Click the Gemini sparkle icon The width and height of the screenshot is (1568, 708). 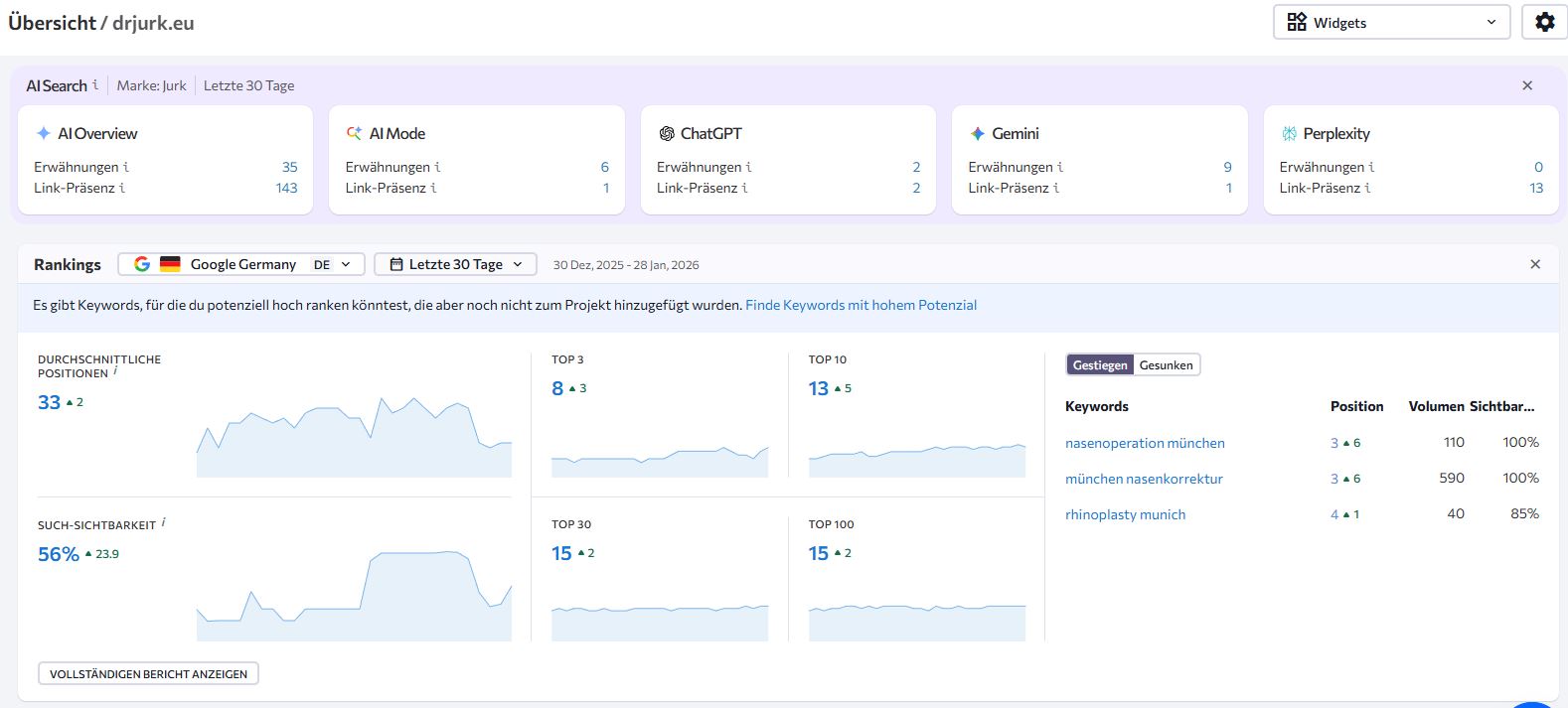coord(978,133)
